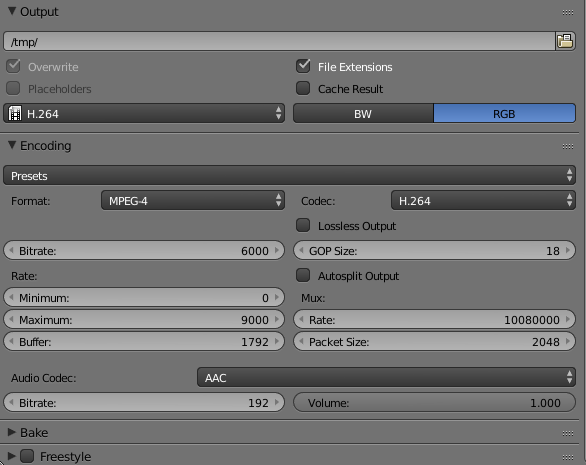
Task: Grab the Output panel drag handle
Action: (x=568, y=12)
